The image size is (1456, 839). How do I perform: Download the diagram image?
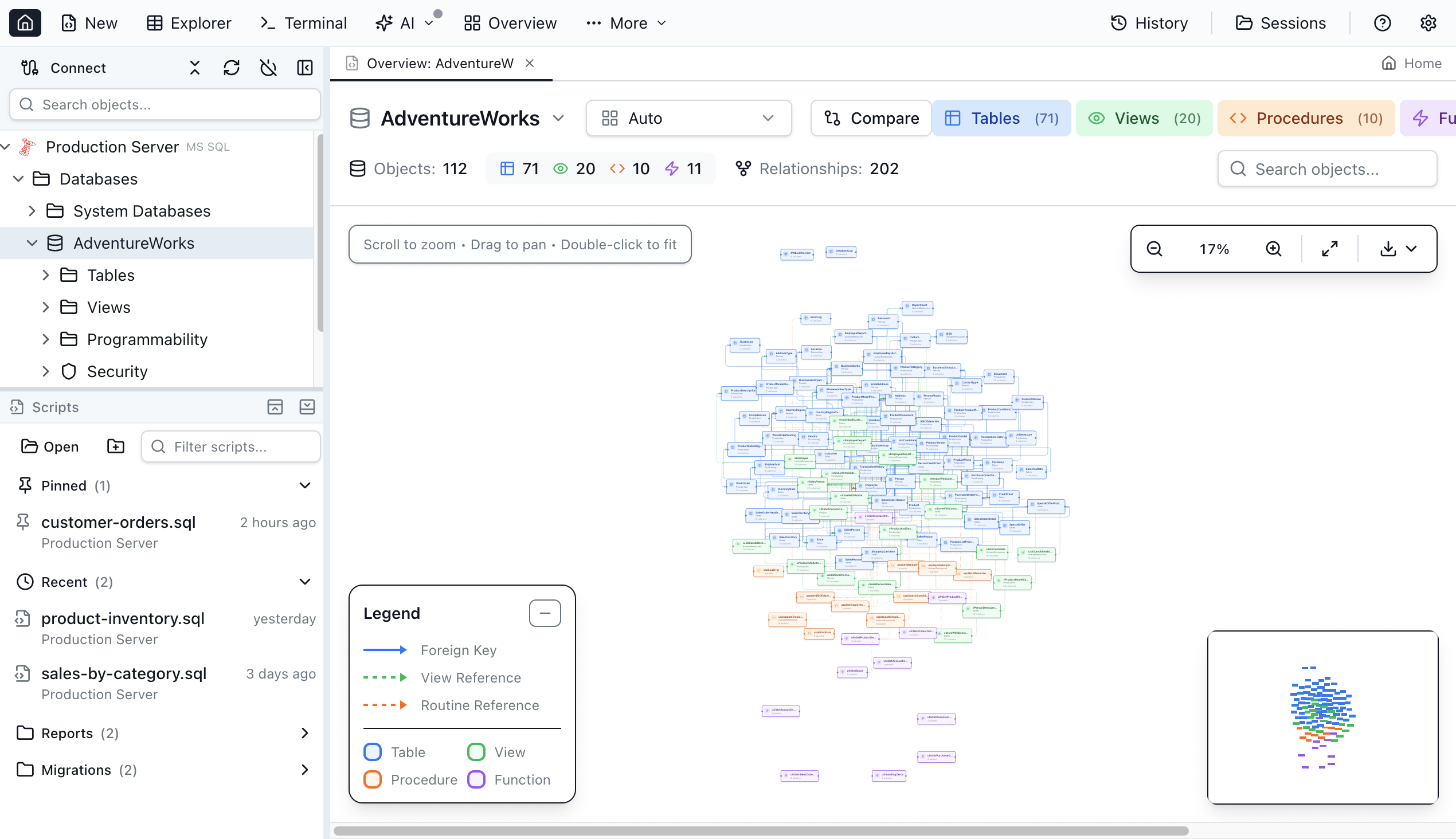(1389, 248)
